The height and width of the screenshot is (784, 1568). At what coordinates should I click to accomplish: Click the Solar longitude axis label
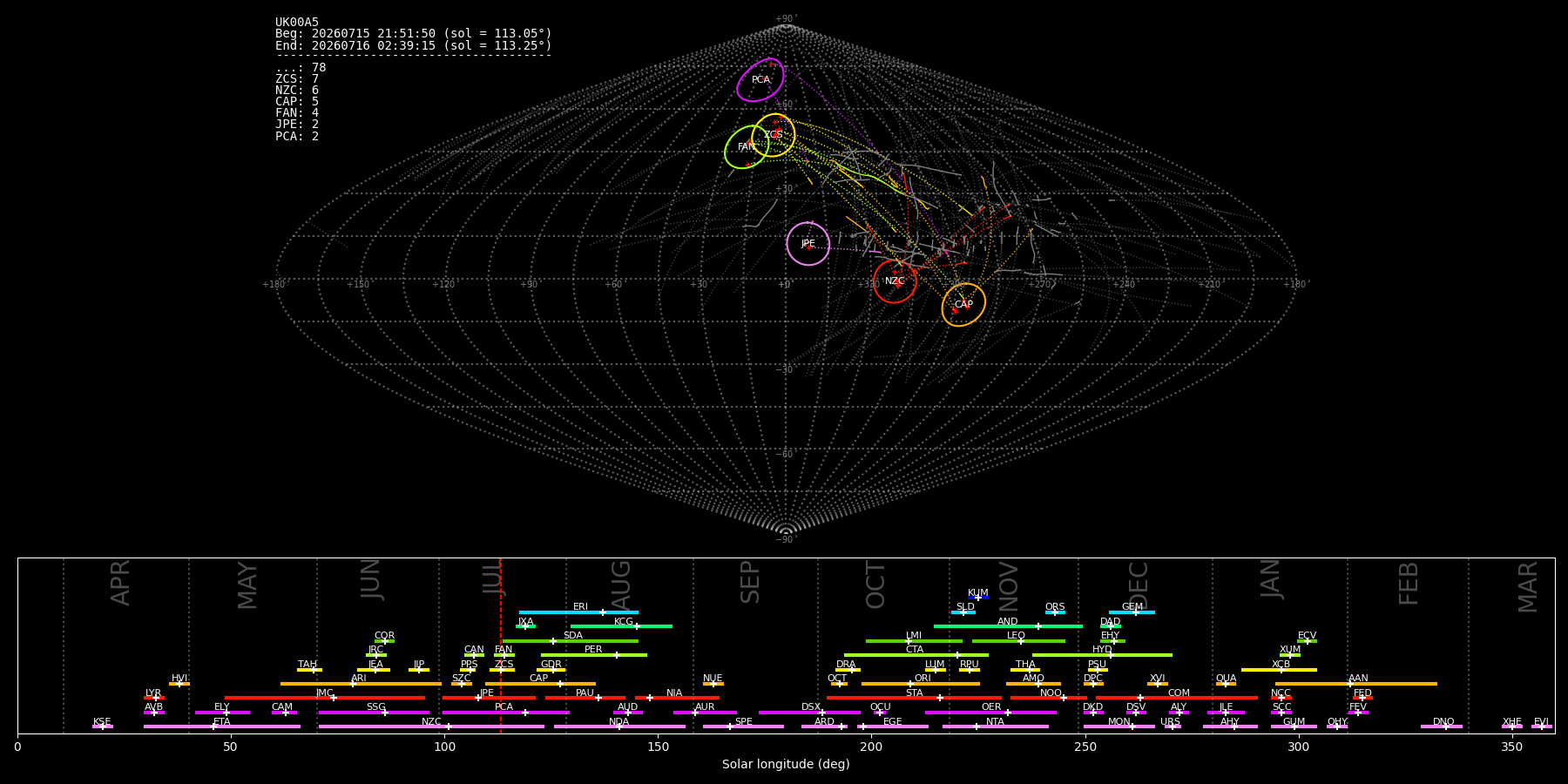pos(786,765)
